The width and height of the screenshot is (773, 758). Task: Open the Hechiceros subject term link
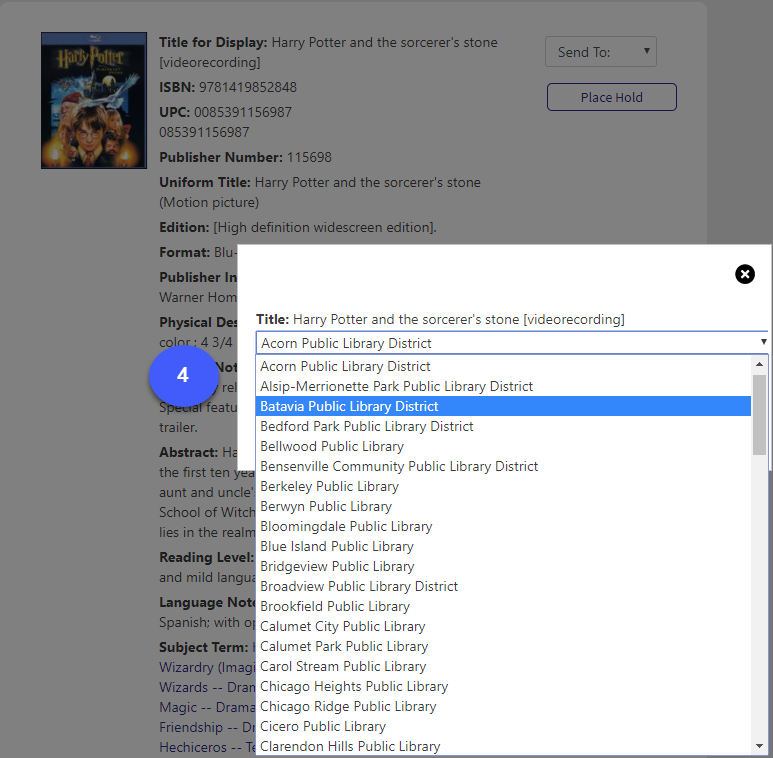click(207, 747)
